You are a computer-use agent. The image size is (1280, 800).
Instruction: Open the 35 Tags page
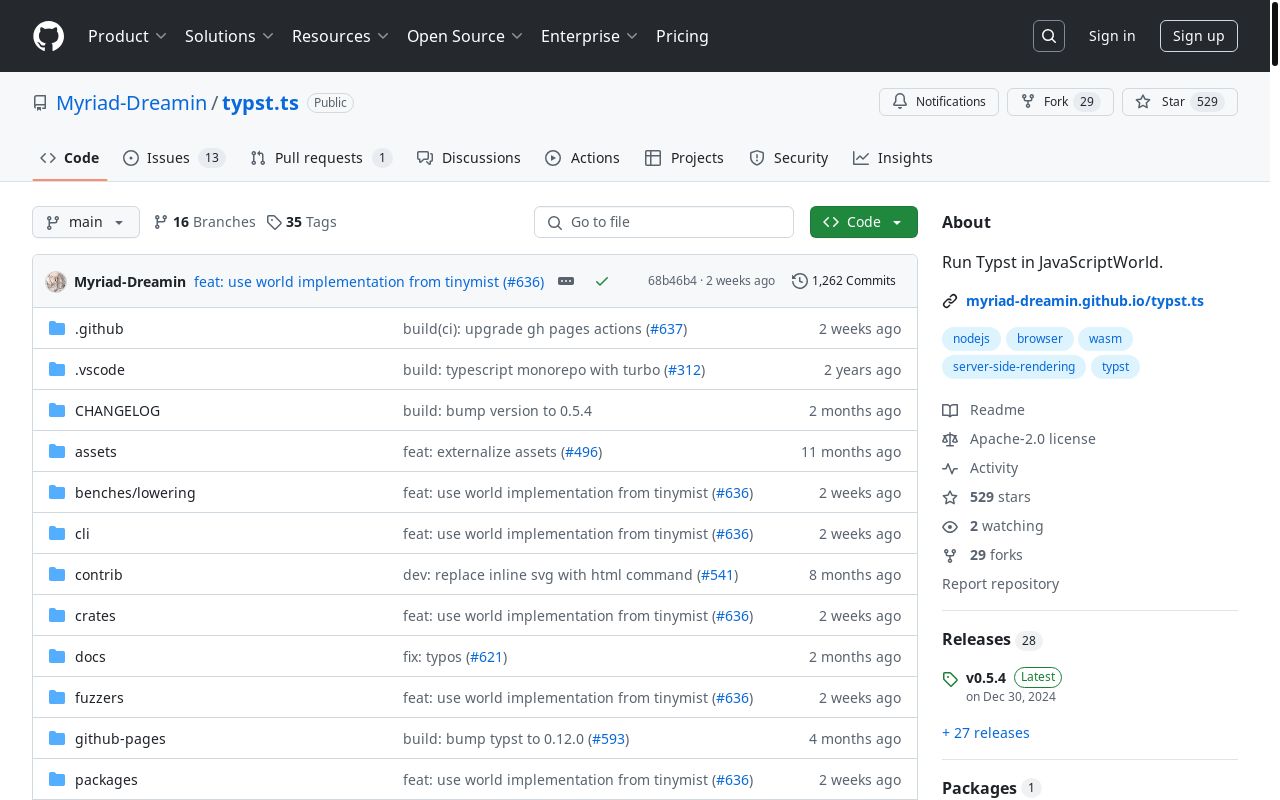(302, 222)
